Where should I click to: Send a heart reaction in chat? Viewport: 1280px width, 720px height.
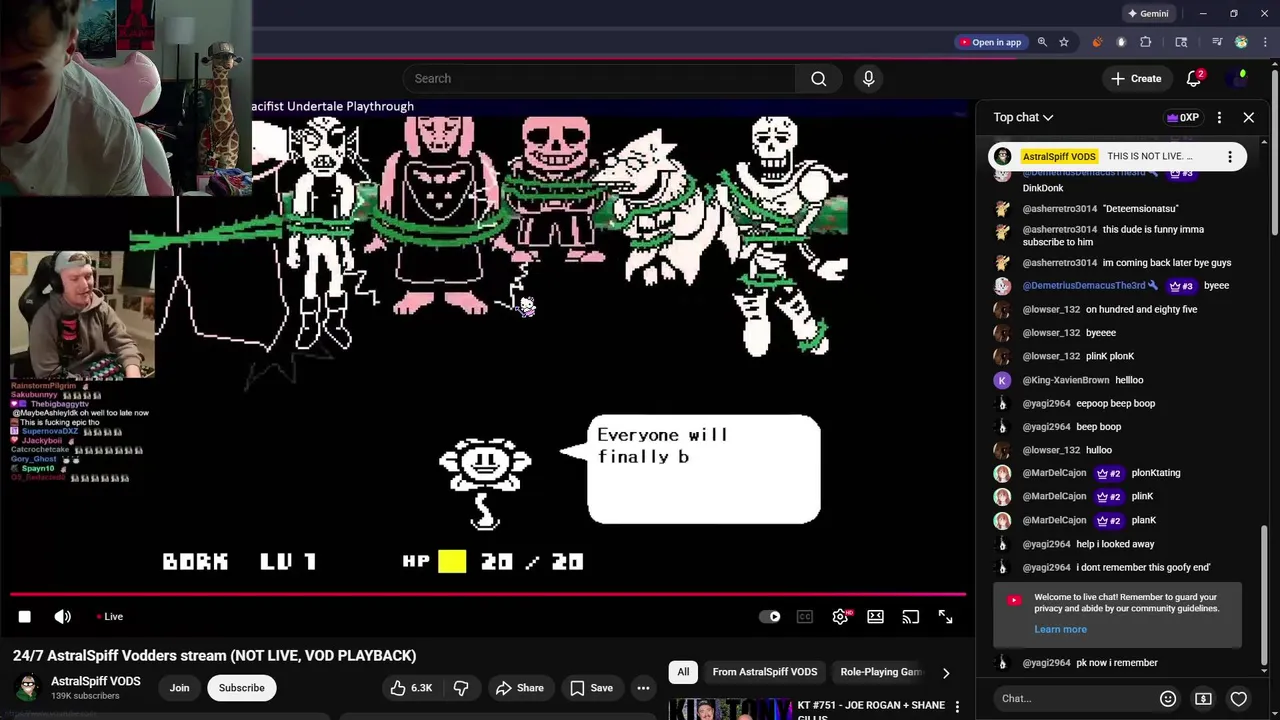1239,699
